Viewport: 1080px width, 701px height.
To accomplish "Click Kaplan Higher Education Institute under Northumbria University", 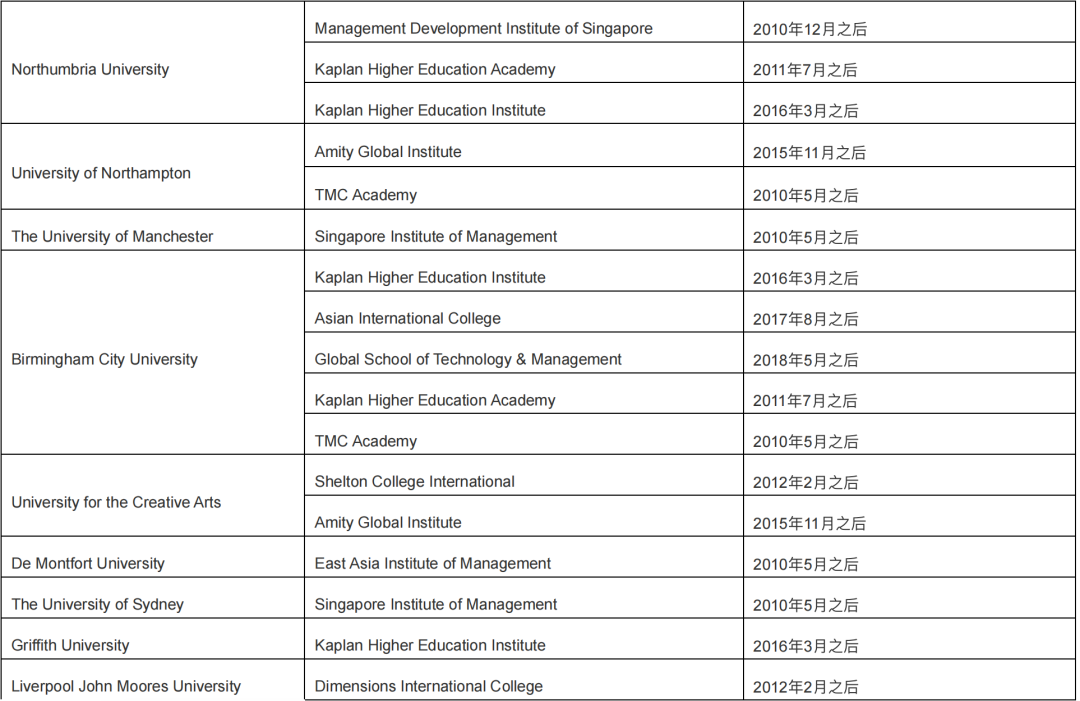I will (x=430, y=110).
